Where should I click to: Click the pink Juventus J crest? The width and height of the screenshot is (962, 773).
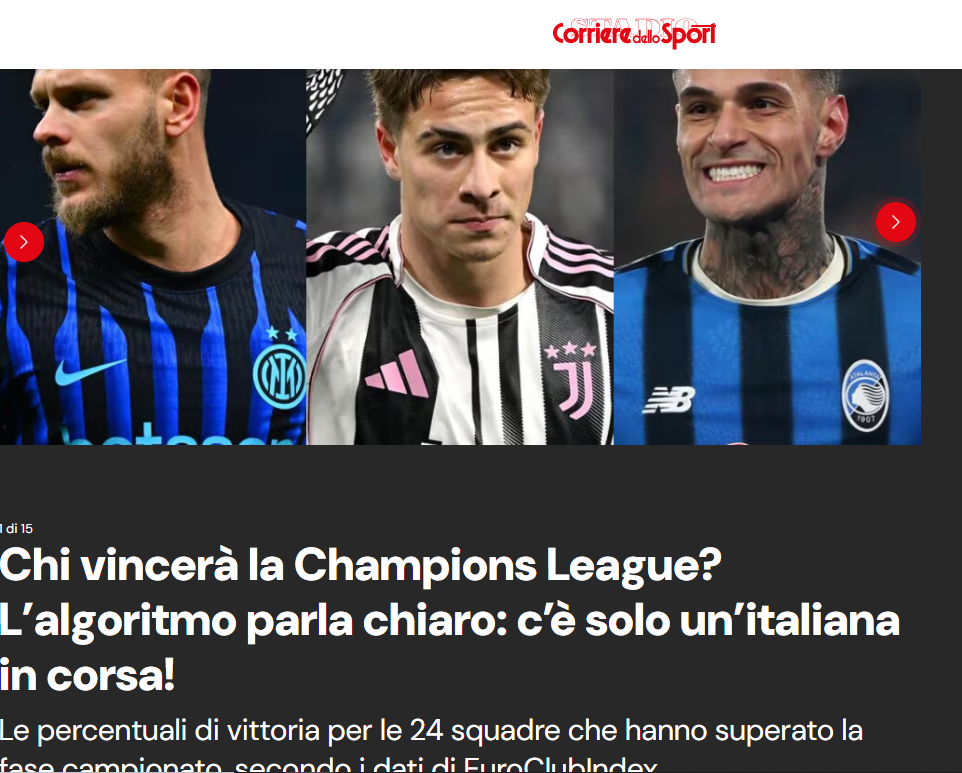point(575,389)
